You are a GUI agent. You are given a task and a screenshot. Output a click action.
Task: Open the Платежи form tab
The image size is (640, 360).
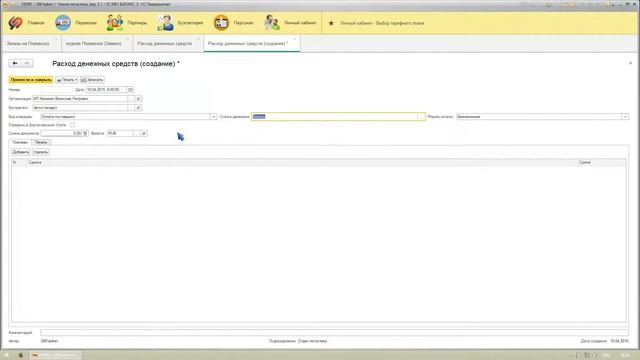coord(20,142)
